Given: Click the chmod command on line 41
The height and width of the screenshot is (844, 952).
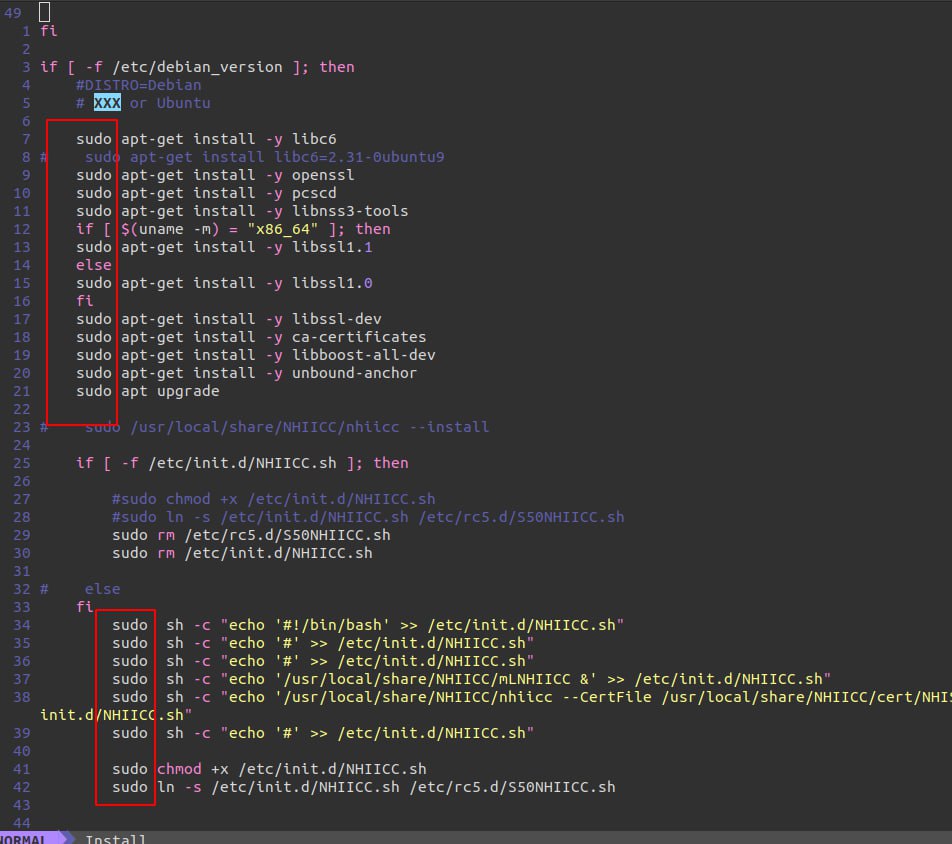Looking at the screenshot, I should point(179,769).
